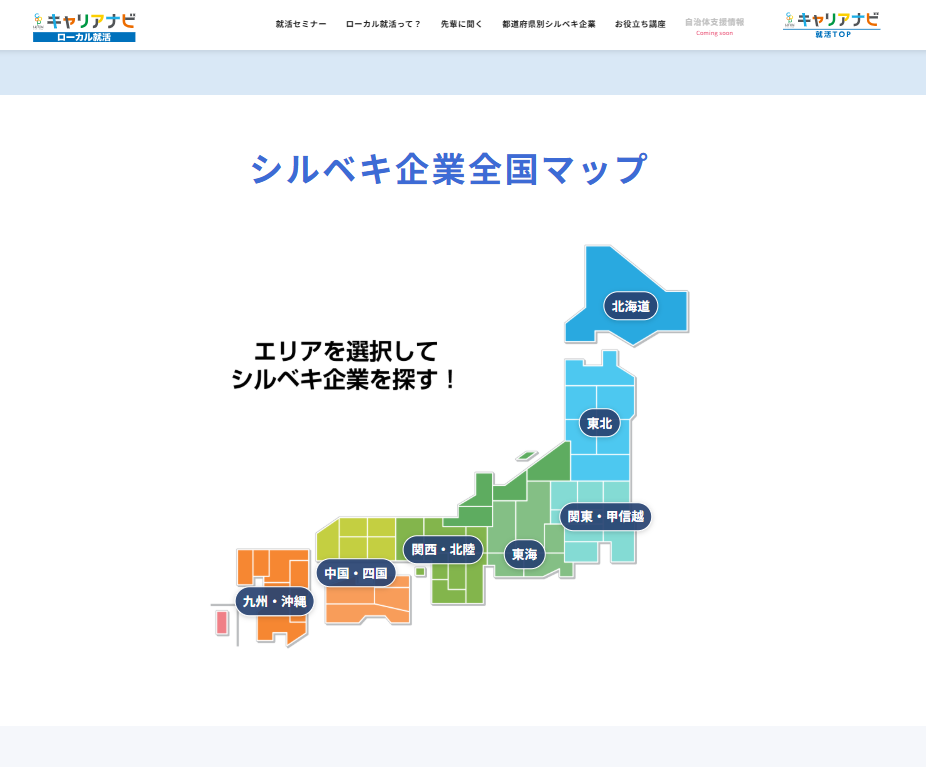Click the シルベキ企業全国マップ heading

pos(449,169)
